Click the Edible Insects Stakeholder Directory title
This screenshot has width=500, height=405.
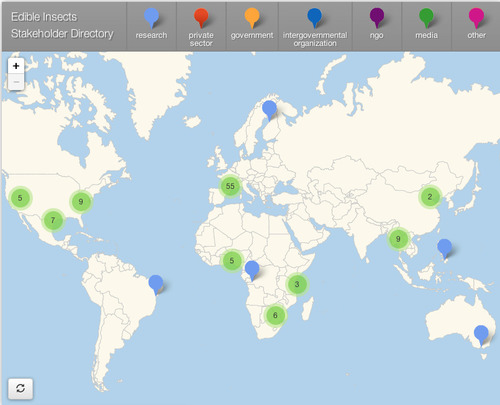pos(62,25)
